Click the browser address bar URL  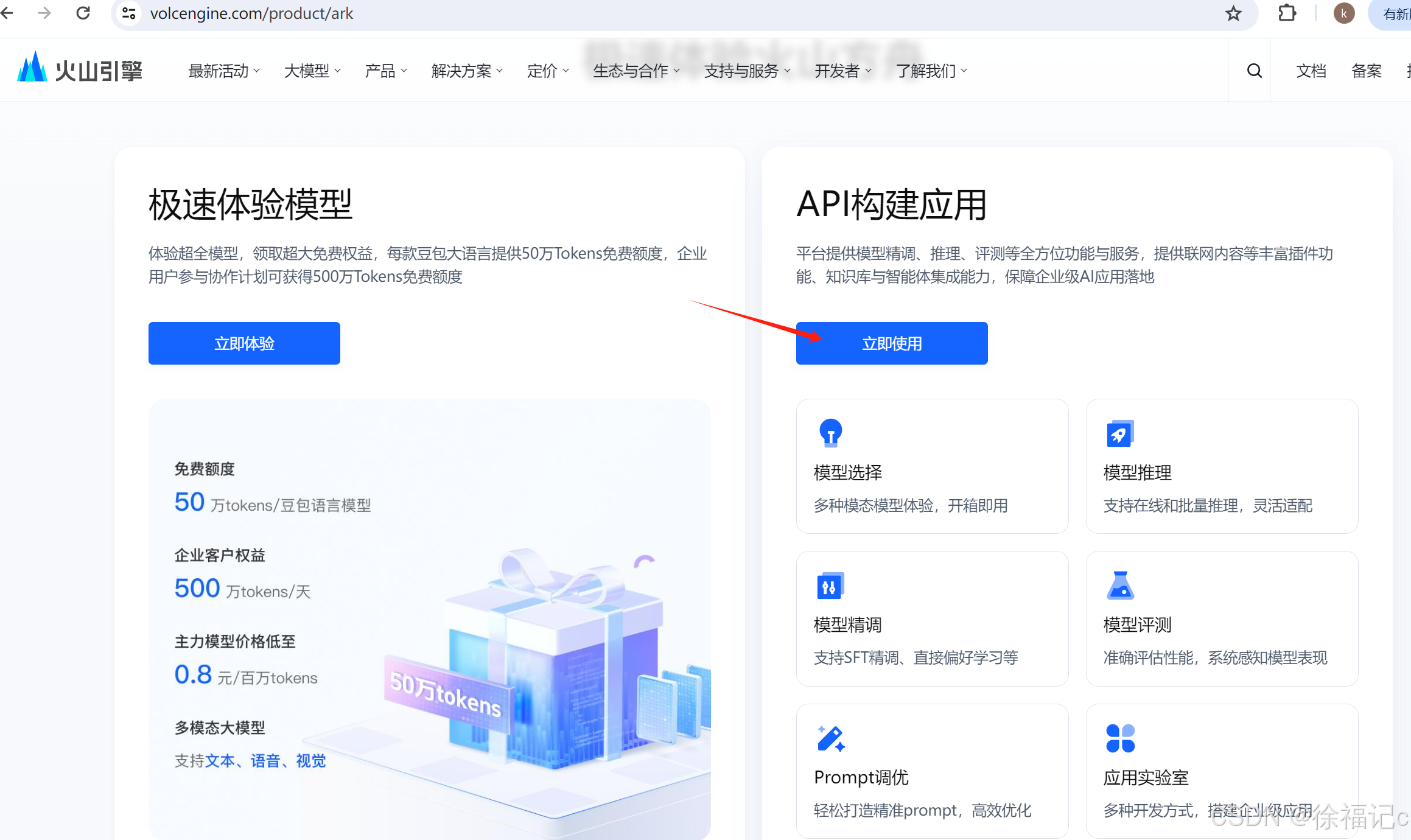click(251, 13)
